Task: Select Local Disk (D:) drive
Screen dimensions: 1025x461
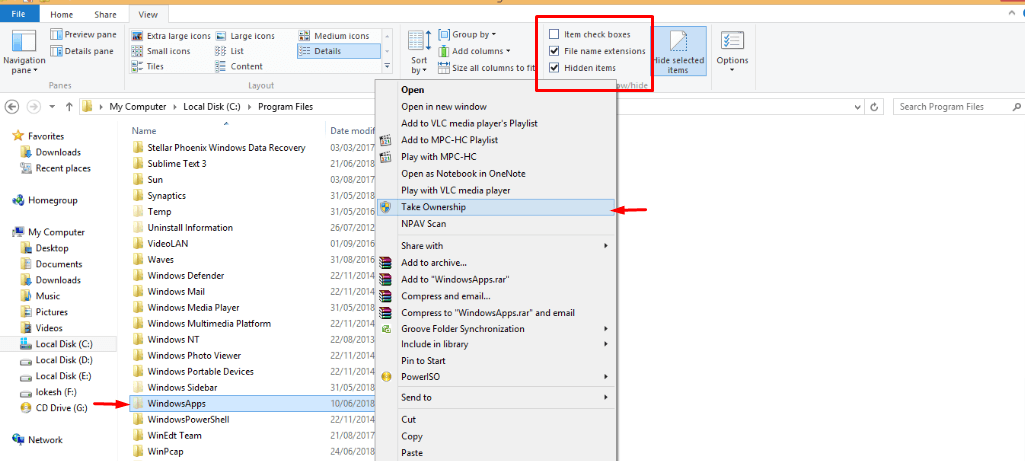Action: (56, 360)
